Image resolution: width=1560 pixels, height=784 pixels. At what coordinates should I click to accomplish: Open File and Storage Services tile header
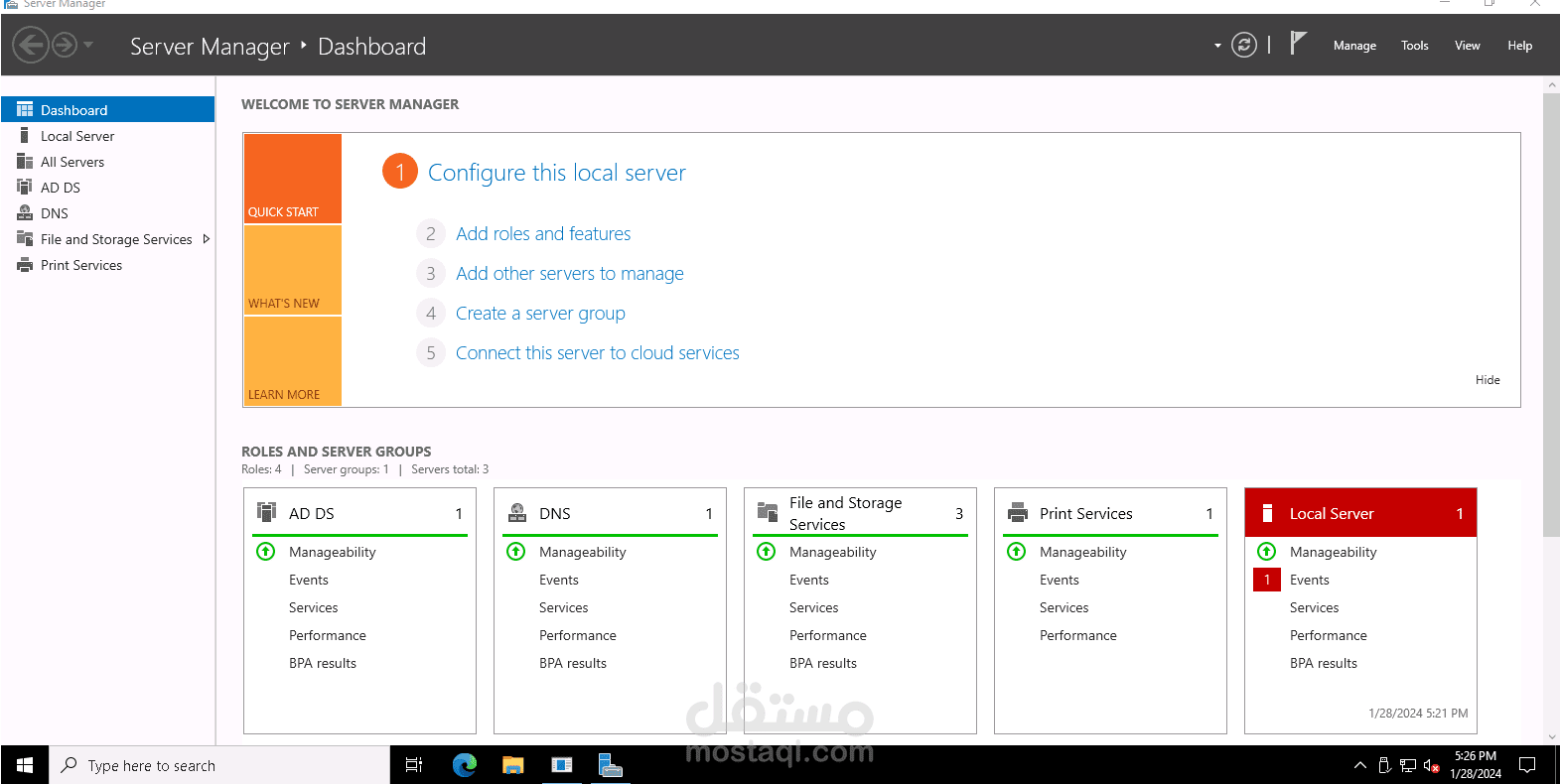[x=860, y=513]
